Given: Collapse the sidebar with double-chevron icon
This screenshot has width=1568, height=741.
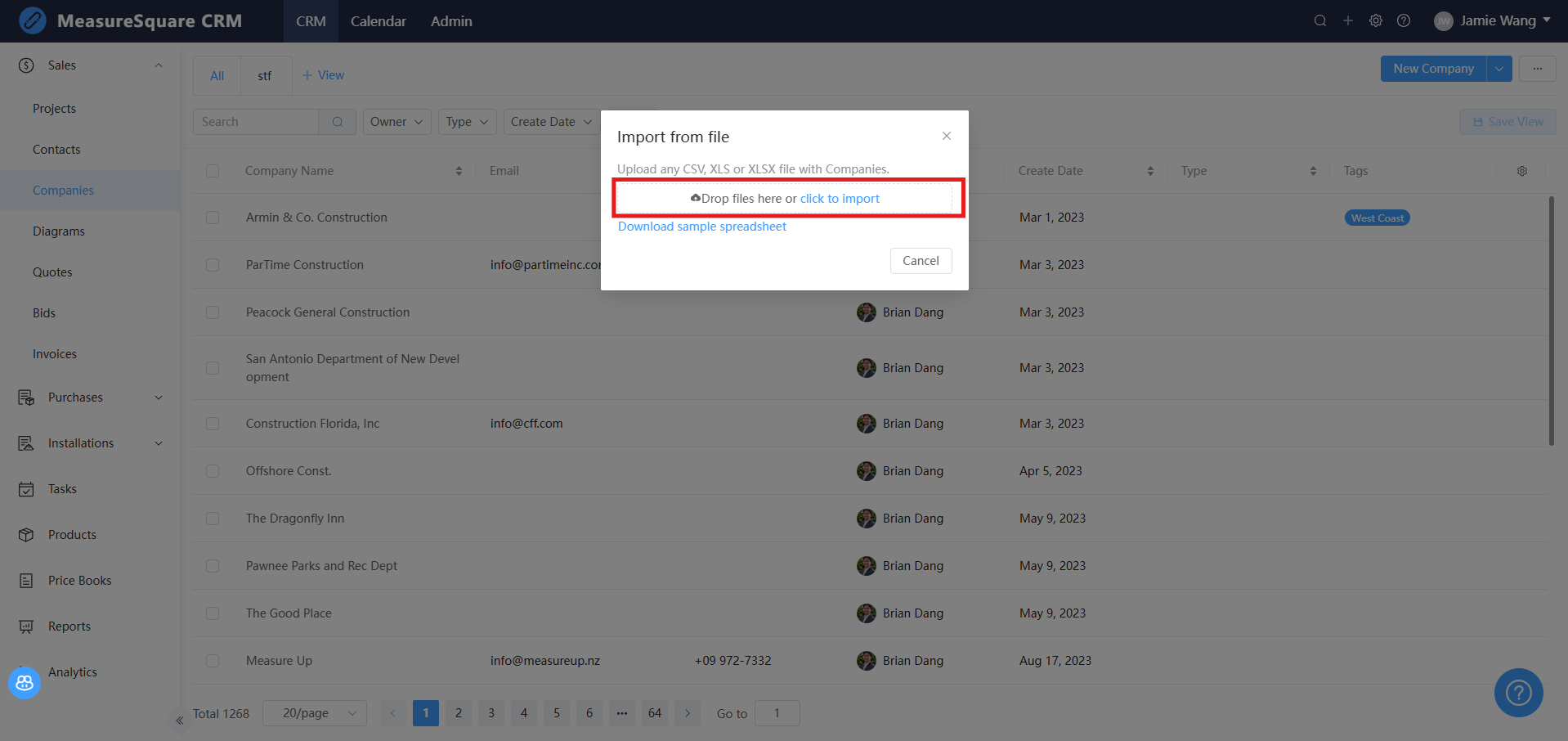Looking at the screenshot, I should (180, 721).
